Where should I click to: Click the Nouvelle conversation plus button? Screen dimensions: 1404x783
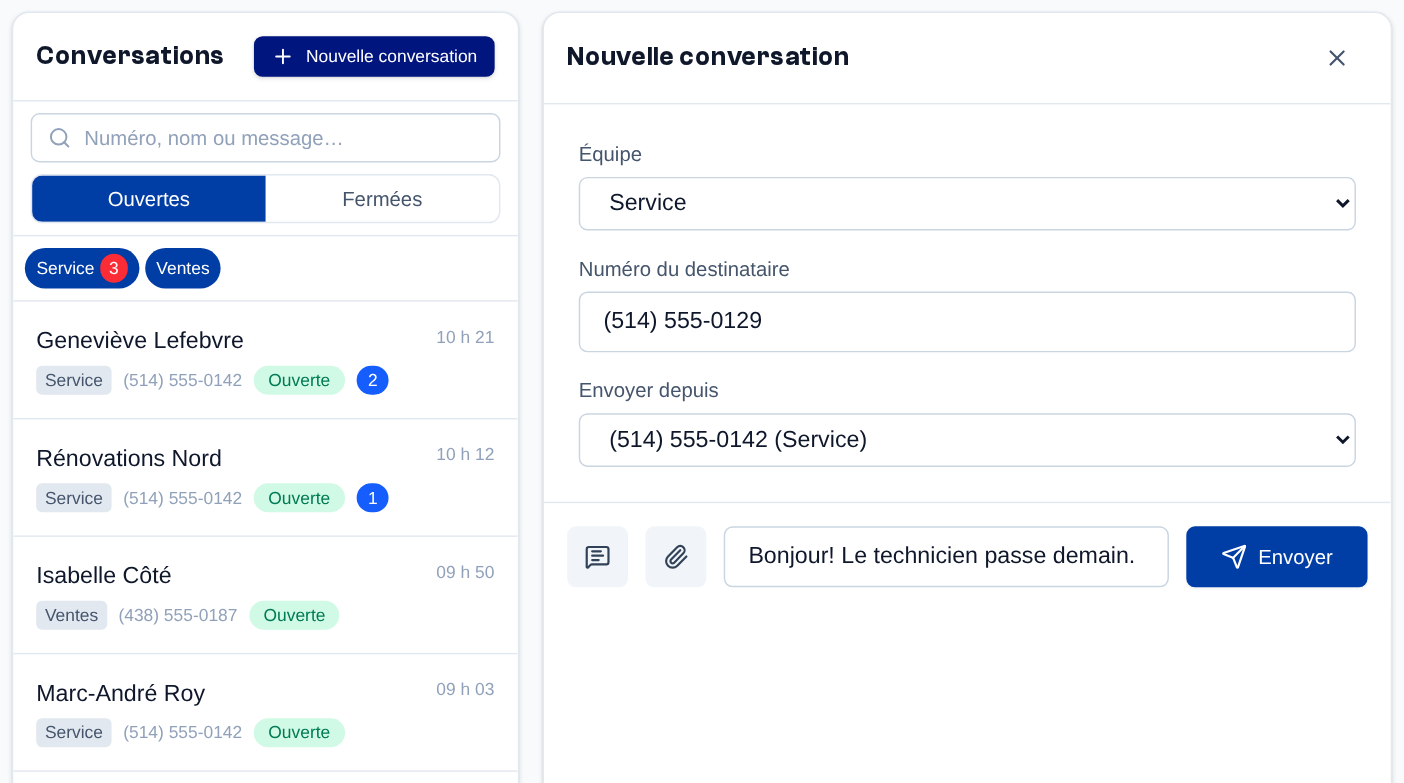tap(374, 56)
